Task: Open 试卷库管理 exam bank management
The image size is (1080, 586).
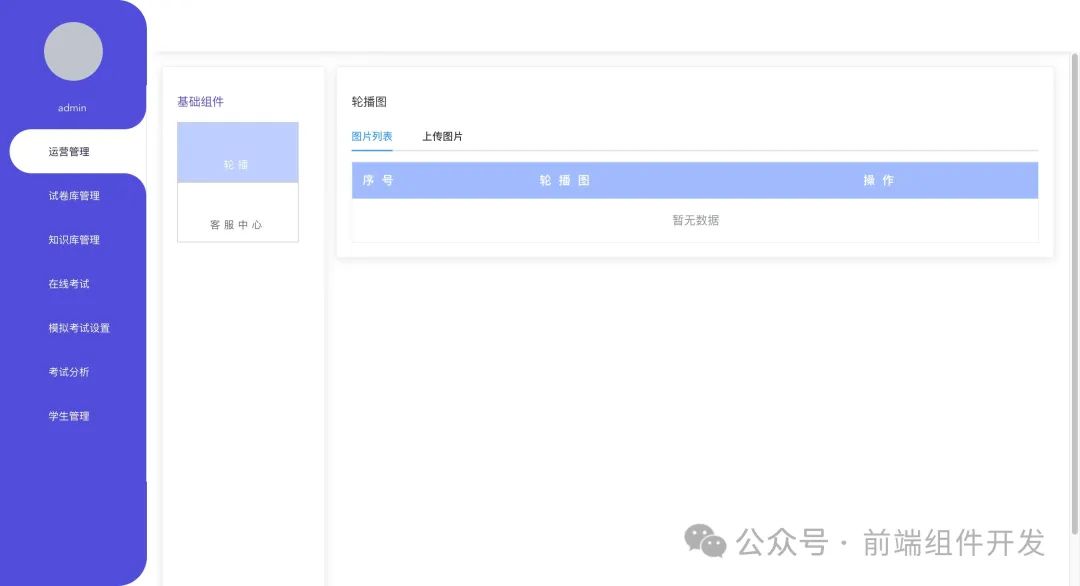Action: [74, 195]
